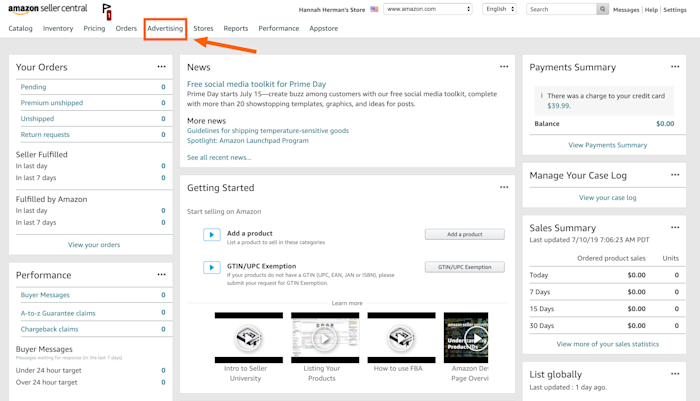Viewport: 700px width, 401px height.
Task: Open the Sales Summary three-dot menu
Action: (675, 227)
